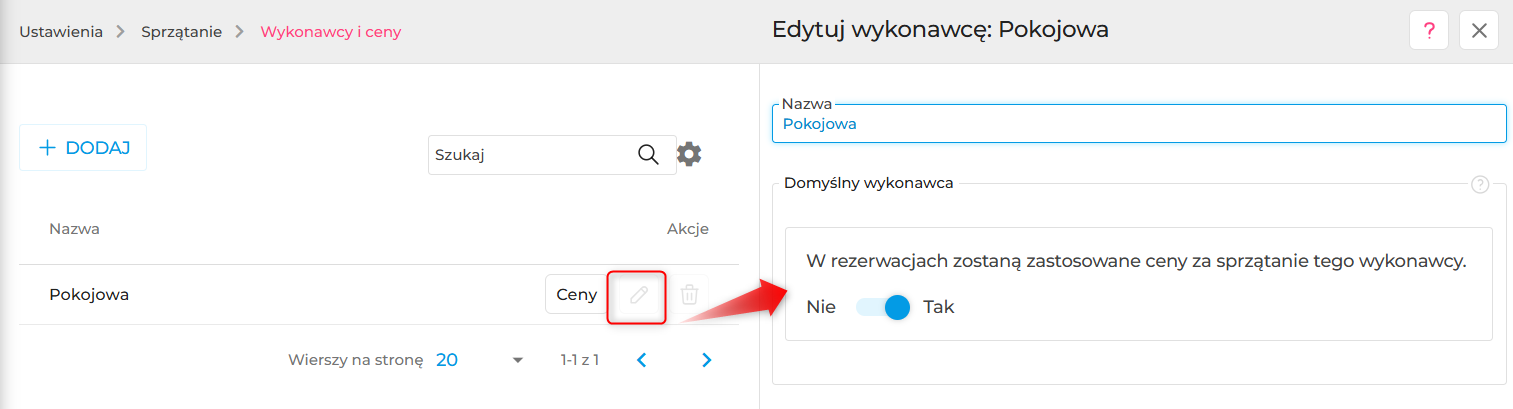Click the Nazwa field containing Pokojowa
Screen dimensions: 1513x409
tap(1139, 124)
